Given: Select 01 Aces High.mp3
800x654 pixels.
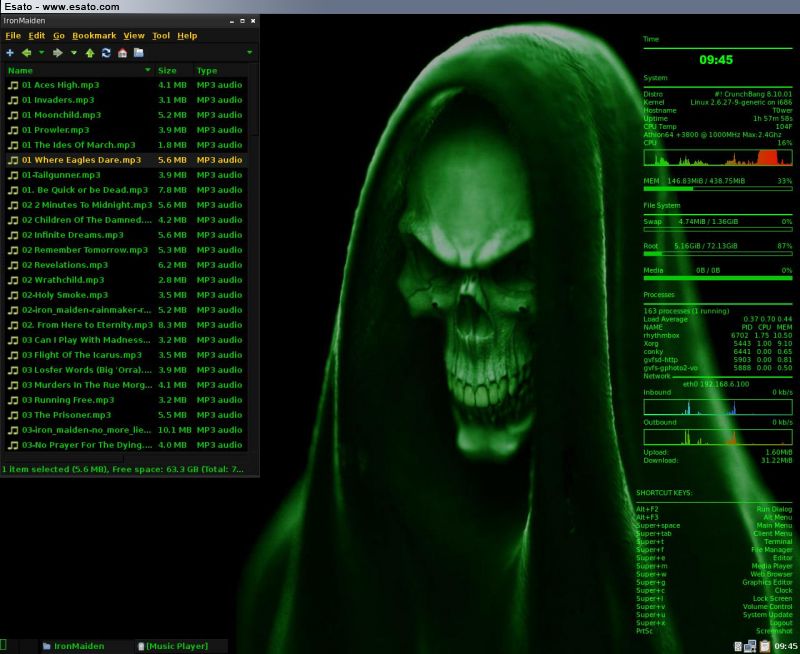Looking at the screenshot, I should (127, 85).
